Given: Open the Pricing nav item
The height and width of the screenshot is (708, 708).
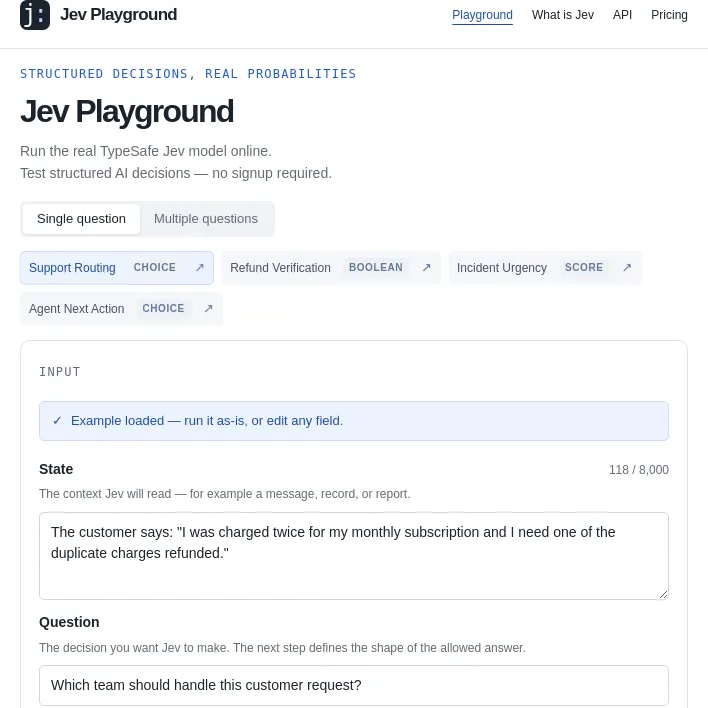Looking at the screenshot, I should point(669,15).
